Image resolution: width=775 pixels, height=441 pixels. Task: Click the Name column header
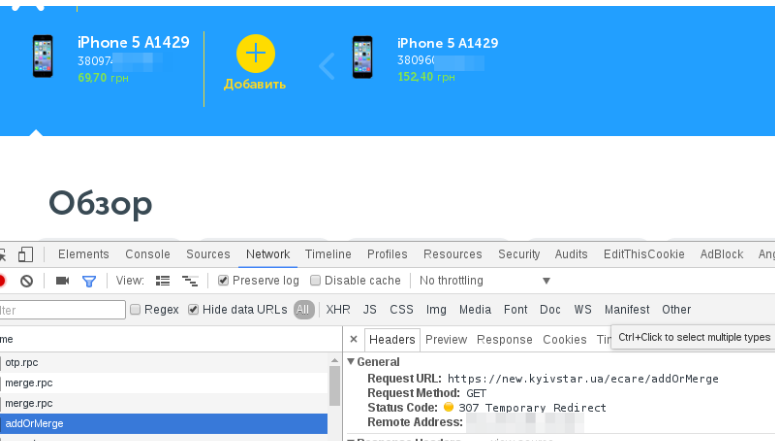tap(171, 339)
